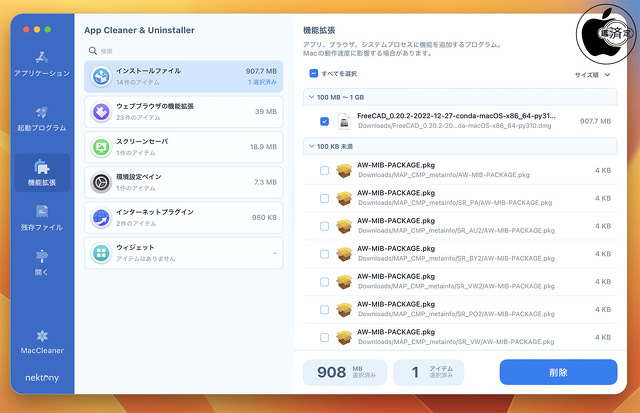Select the インターネットプラグイン category row
The width and height of the screenshot is (640, 413).
(x=184, y=218)
